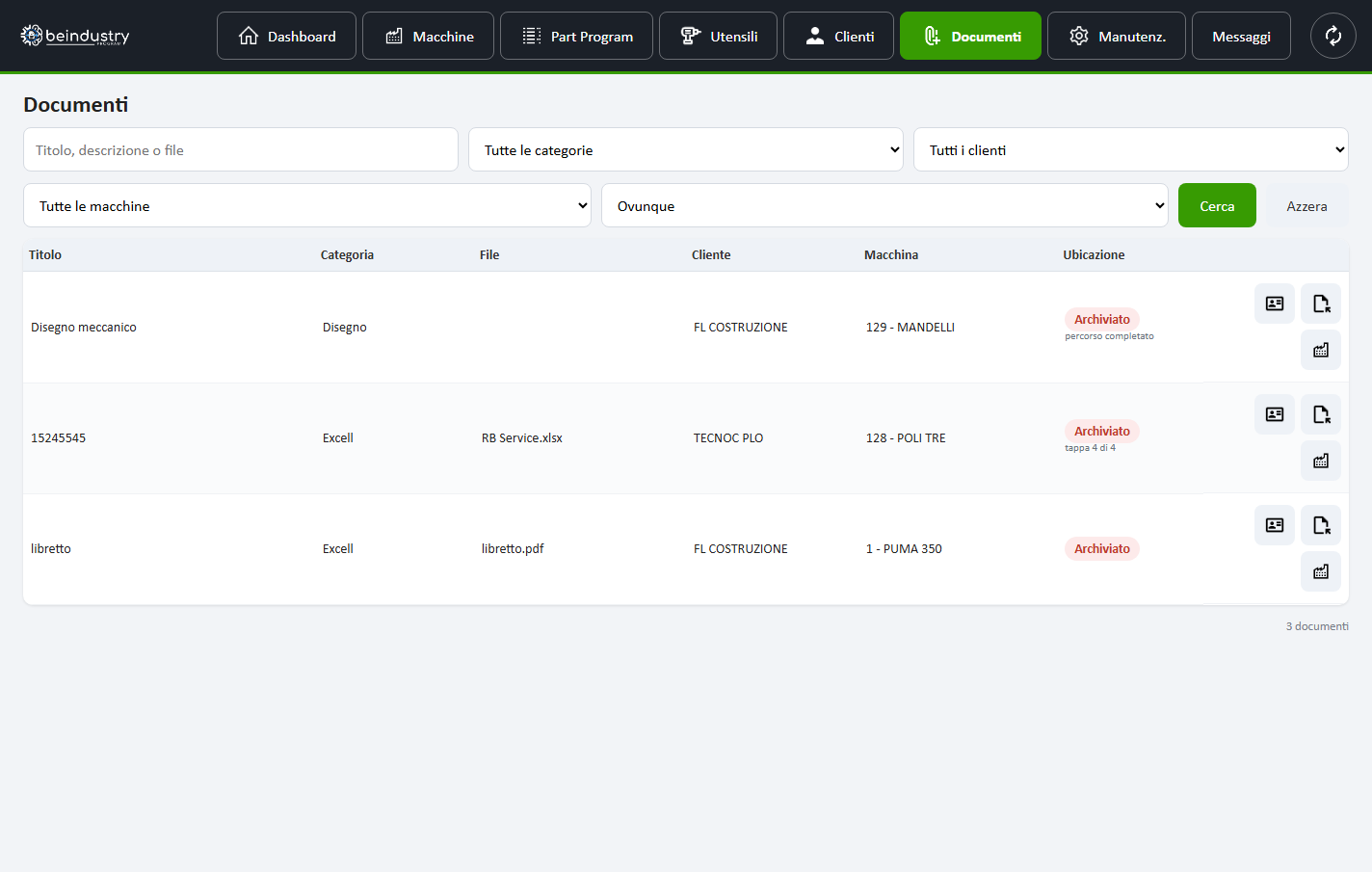Open card icon for 15245545 row
This screenshot has height=872, width=1372.
pos(1275,414)
